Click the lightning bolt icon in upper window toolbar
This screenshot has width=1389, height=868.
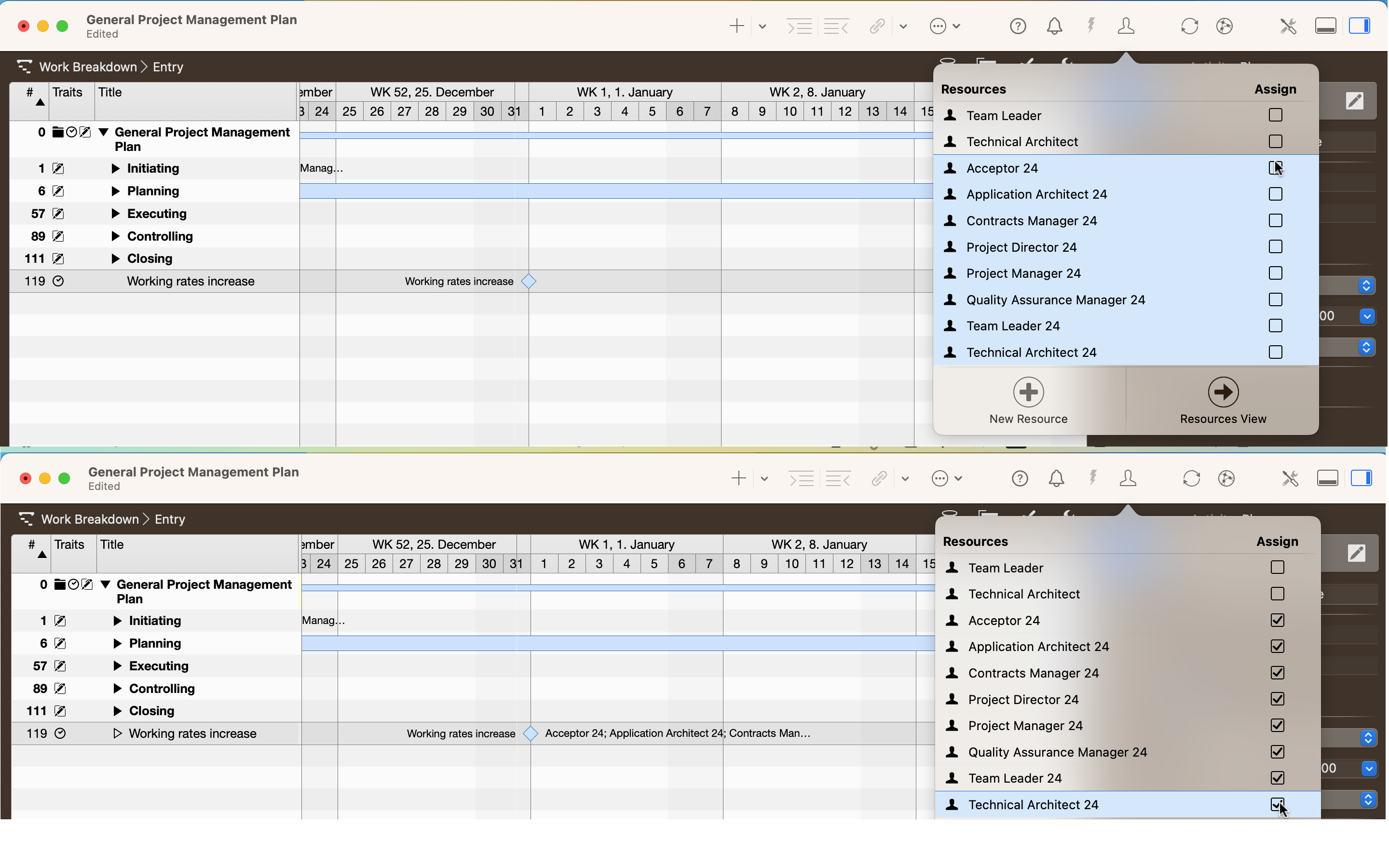tap(1091, 26)
